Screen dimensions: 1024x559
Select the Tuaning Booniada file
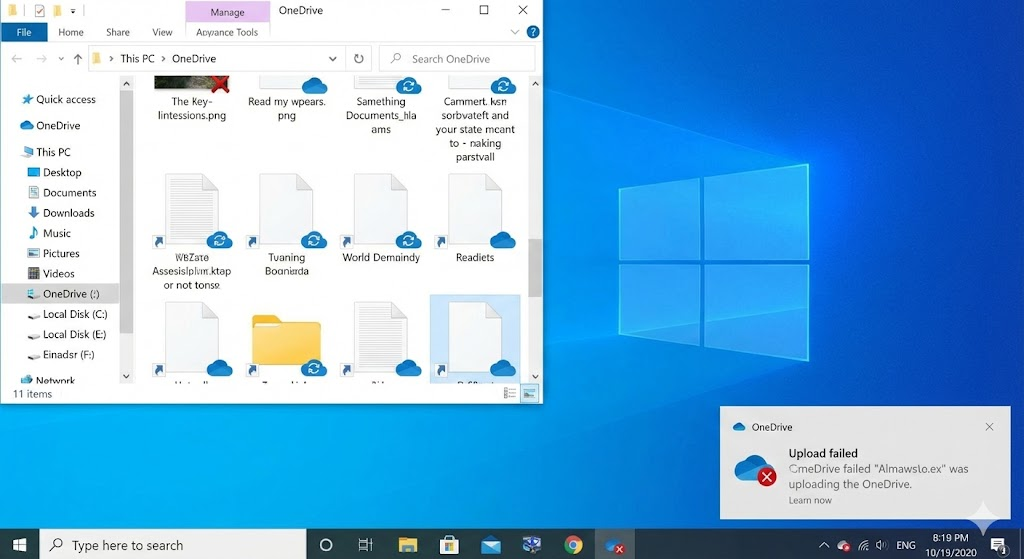click(287, 225)
